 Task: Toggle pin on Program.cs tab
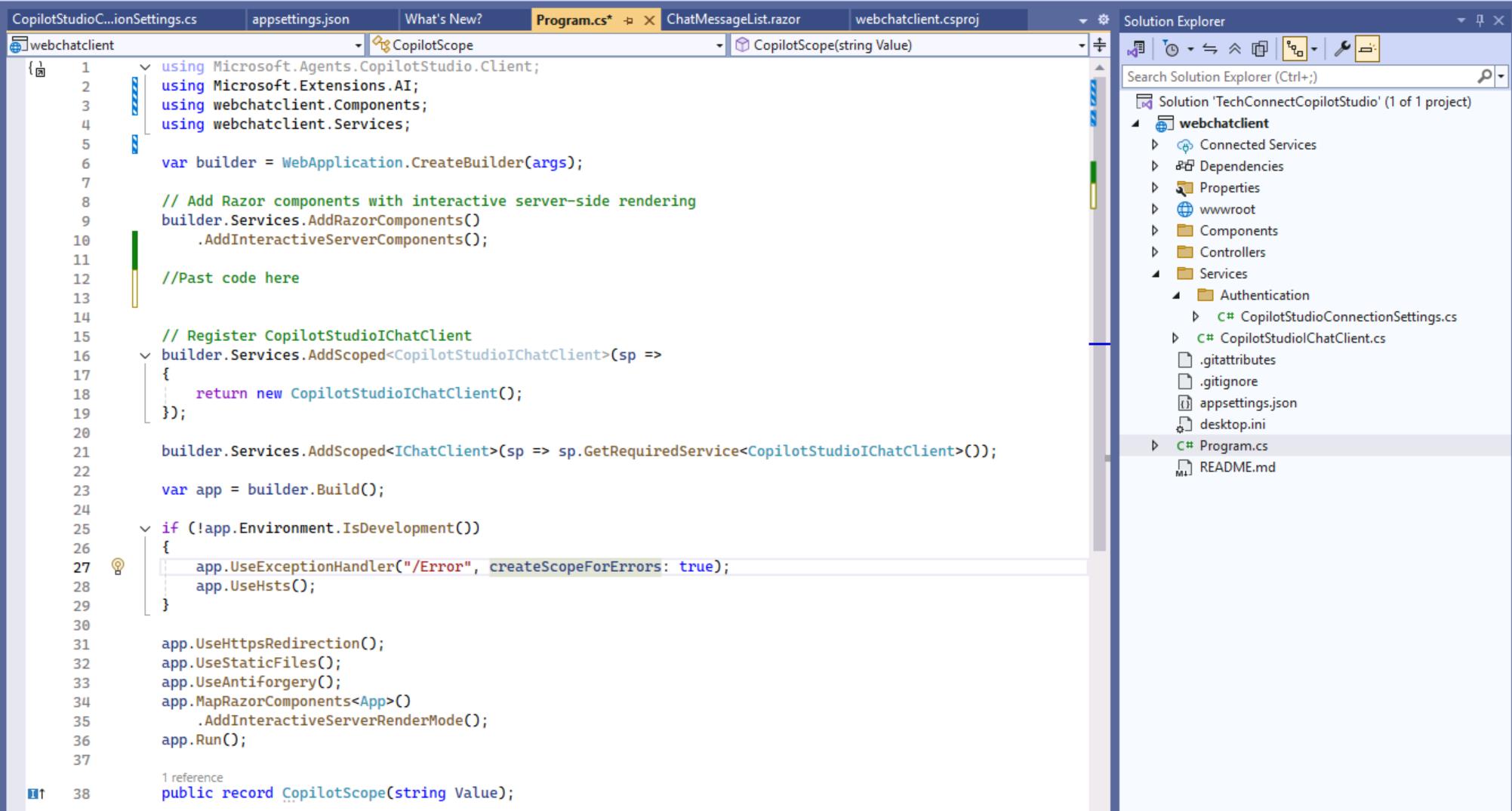pyautogui.click(x=628, y=20)
